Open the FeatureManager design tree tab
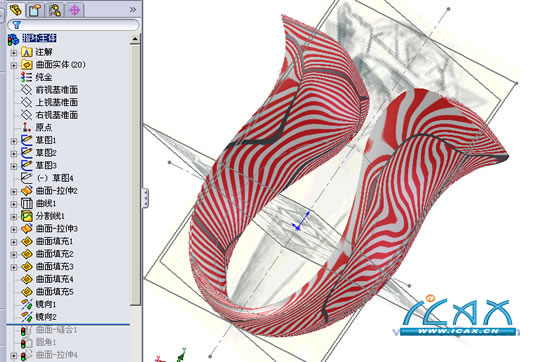This screenshot has height=362, width=550. point(16,10)
